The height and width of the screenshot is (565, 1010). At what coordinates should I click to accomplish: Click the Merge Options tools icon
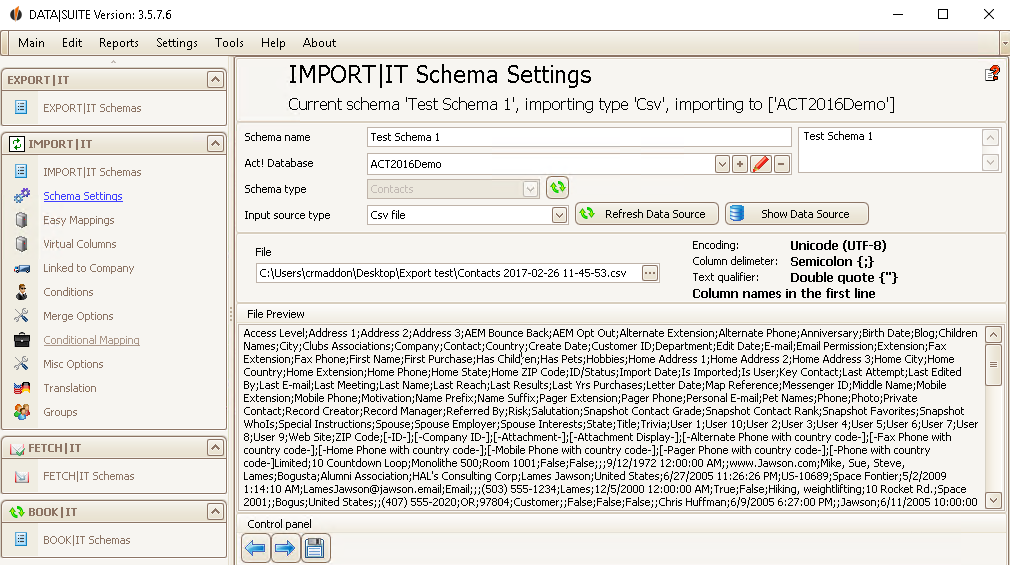coord(21,316)
